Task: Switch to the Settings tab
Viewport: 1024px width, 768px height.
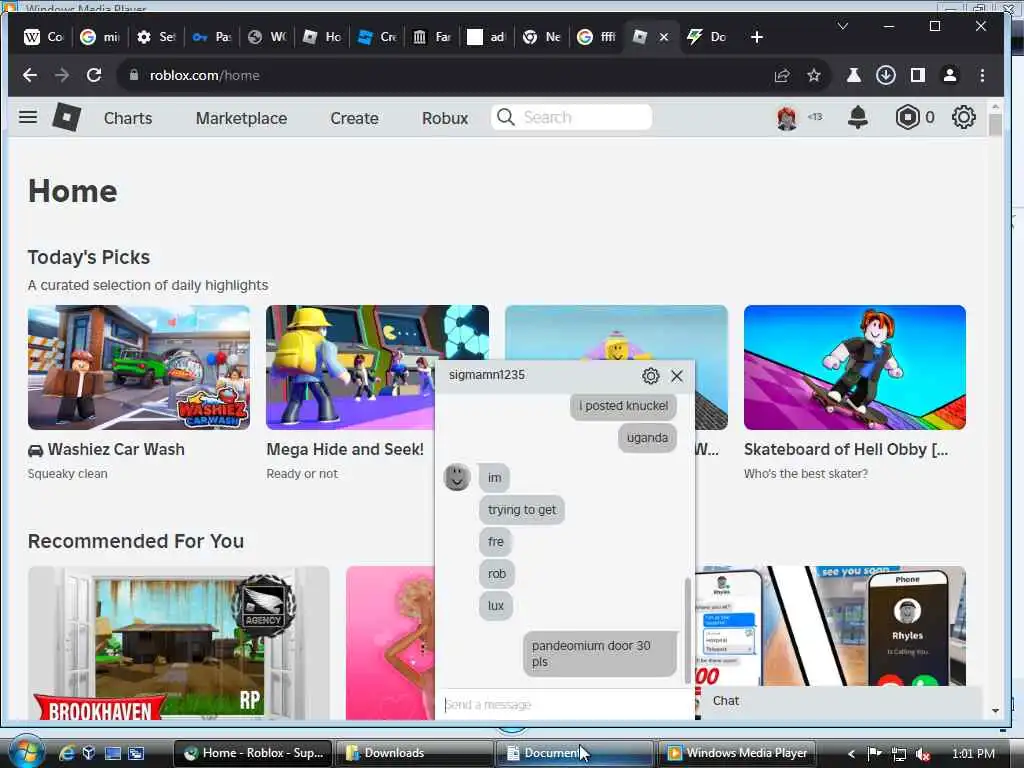Action: click(156, 37)
